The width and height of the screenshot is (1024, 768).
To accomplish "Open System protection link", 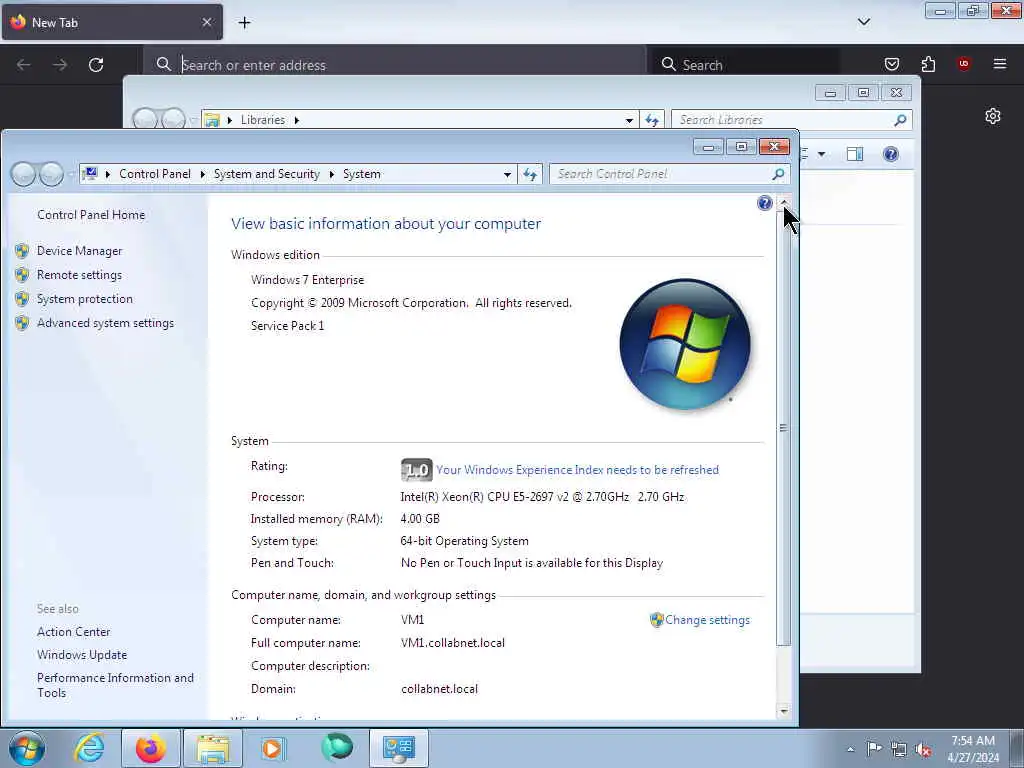I will click(85, 299).
